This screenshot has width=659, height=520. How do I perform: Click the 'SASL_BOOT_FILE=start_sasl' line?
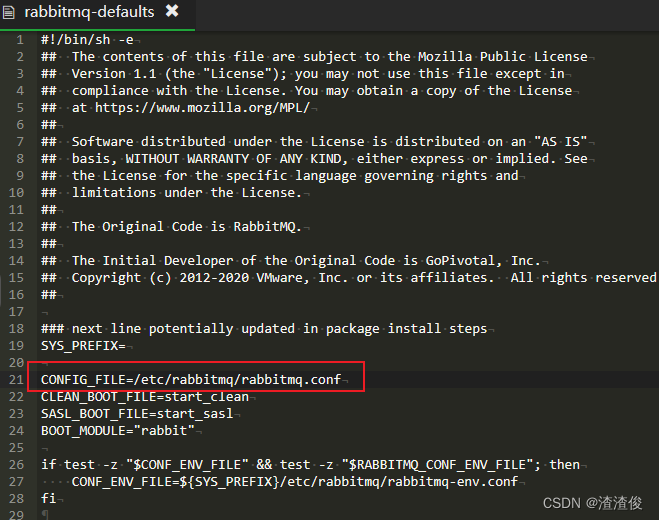pyautogui.click(x=137, y=414)
